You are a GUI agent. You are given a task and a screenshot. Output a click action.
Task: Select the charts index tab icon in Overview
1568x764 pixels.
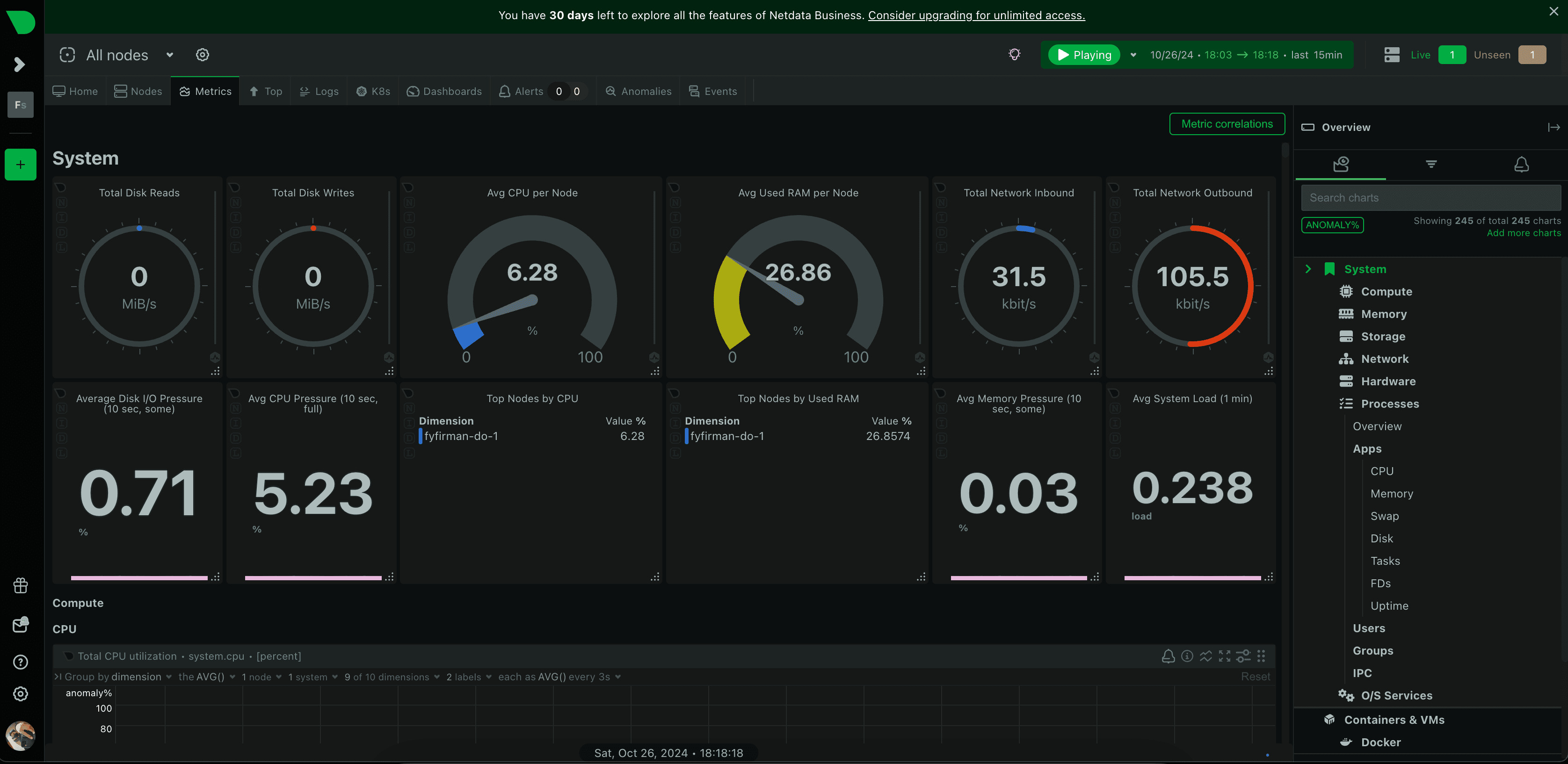[1340, 164]
